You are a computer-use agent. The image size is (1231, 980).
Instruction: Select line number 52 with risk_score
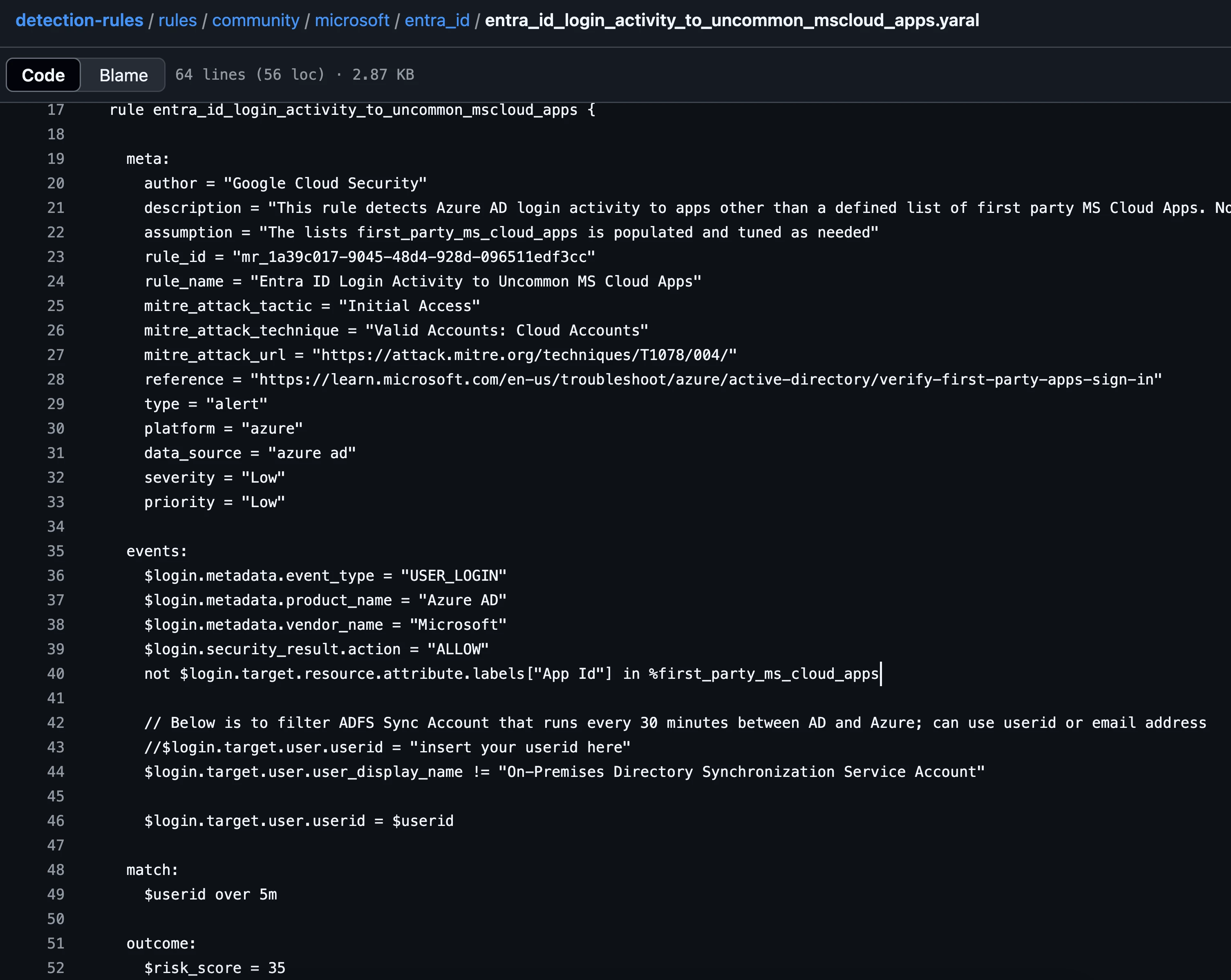pos(56,967)
